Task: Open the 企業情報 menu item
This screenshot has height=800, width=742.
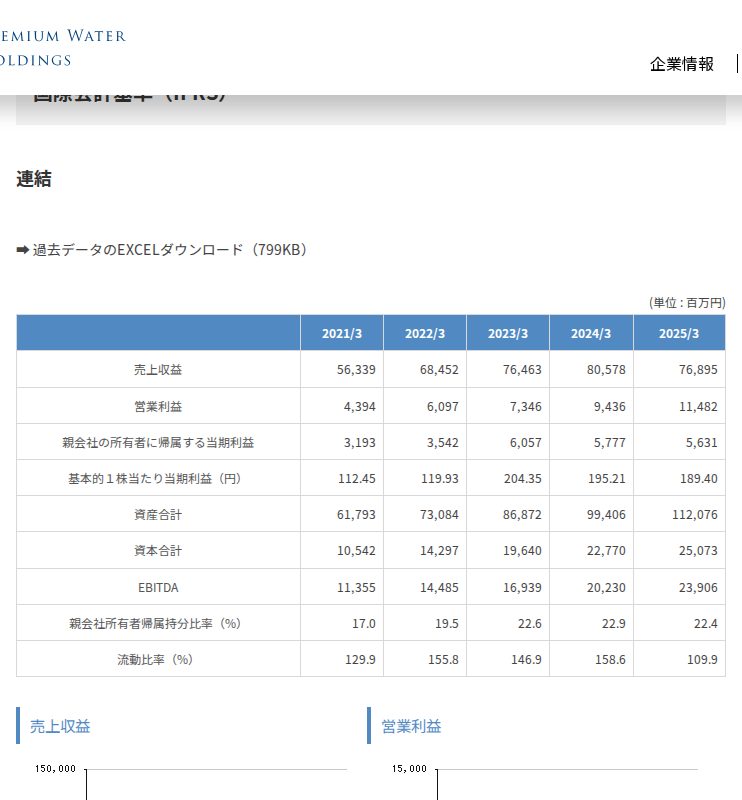Action: [681, 64]
